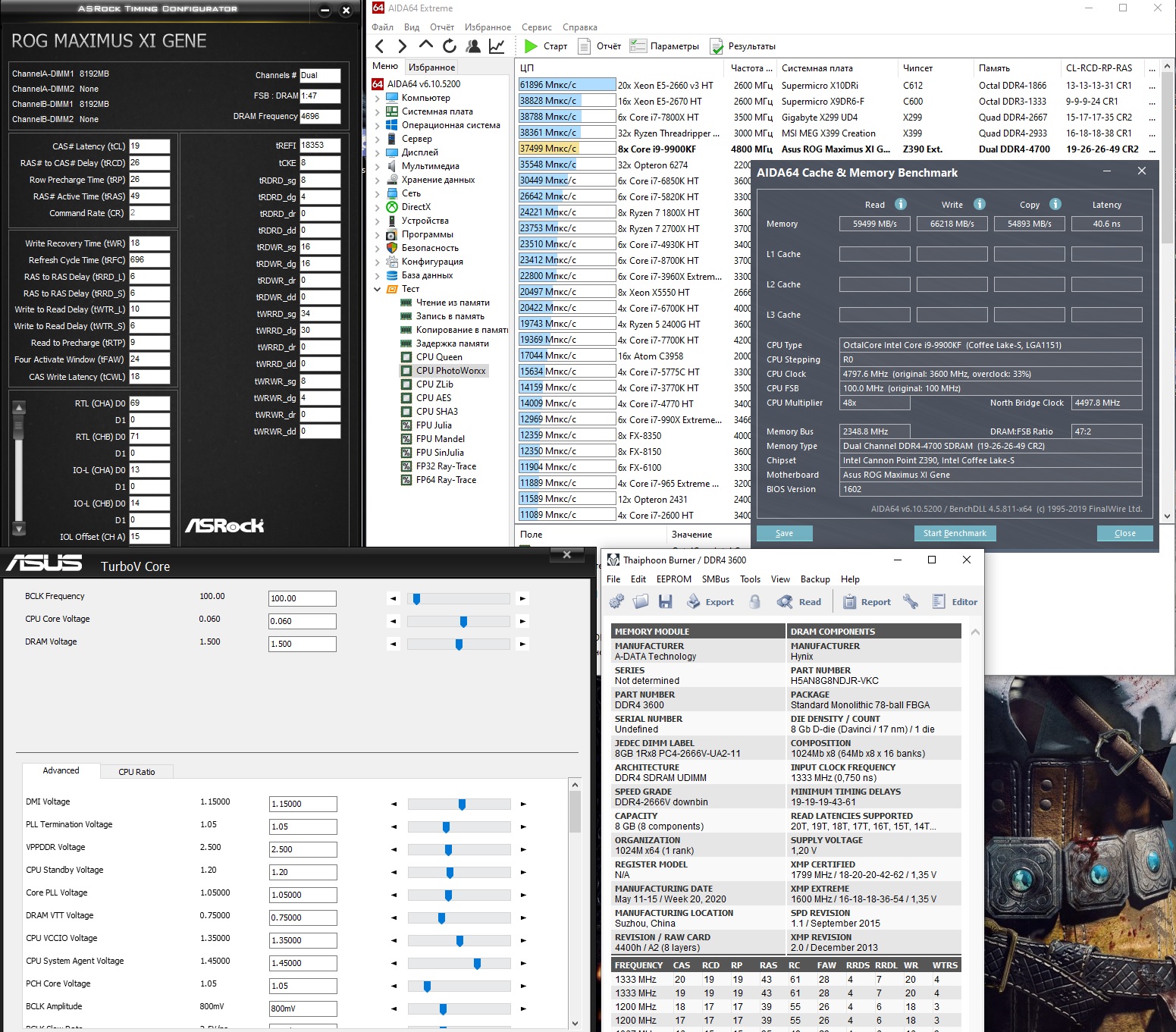Show Результаты from the AIDA64 toolbar
The width and height of the screenshot is (1176, 1032).
point(743,46)
